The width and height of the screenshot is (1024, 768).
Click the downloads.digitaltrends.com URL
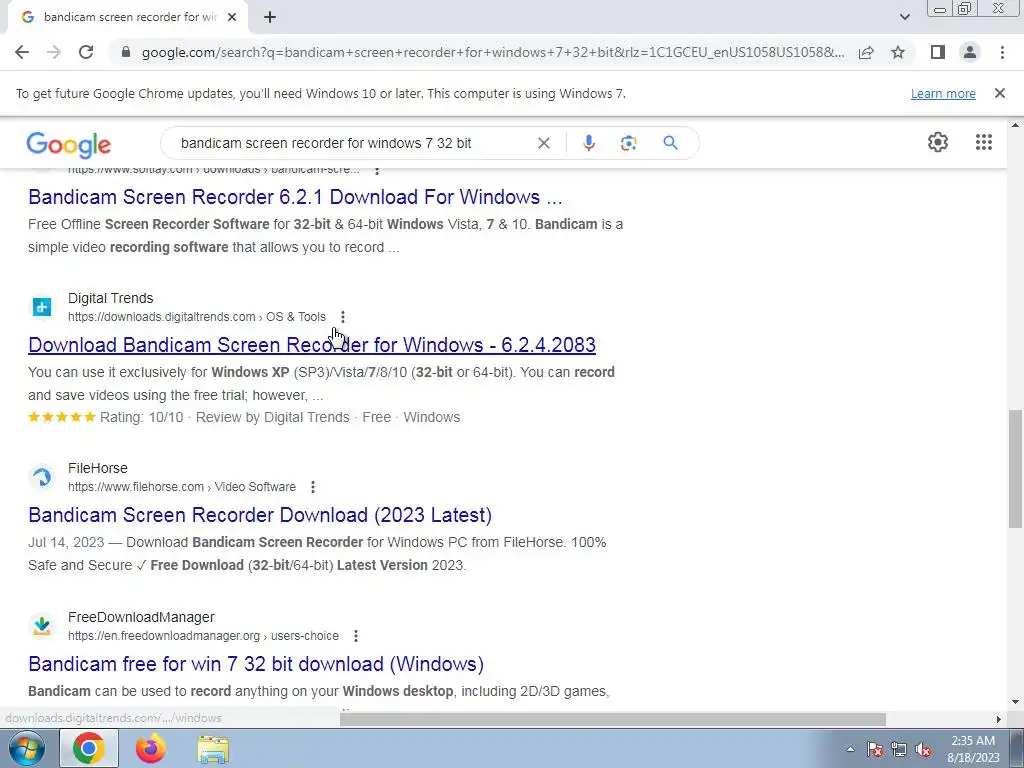click(197, 317)
